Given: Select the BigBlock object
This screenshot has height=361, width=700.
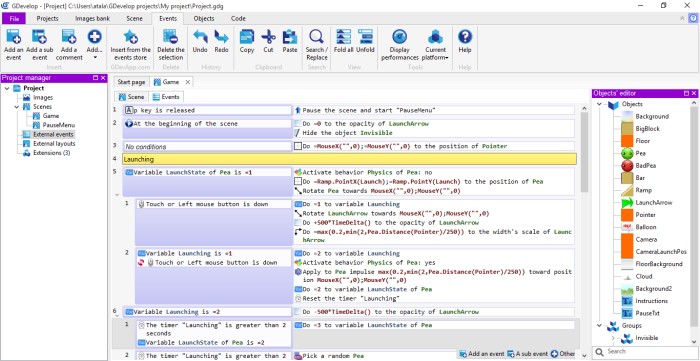Looking at the screenshot, I should click(647, 129).
